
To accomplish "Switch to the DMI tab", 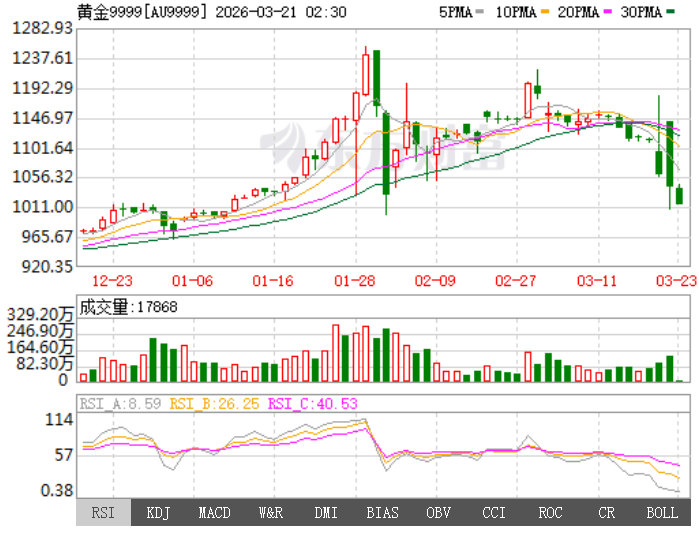I will [x=326, y=513].
